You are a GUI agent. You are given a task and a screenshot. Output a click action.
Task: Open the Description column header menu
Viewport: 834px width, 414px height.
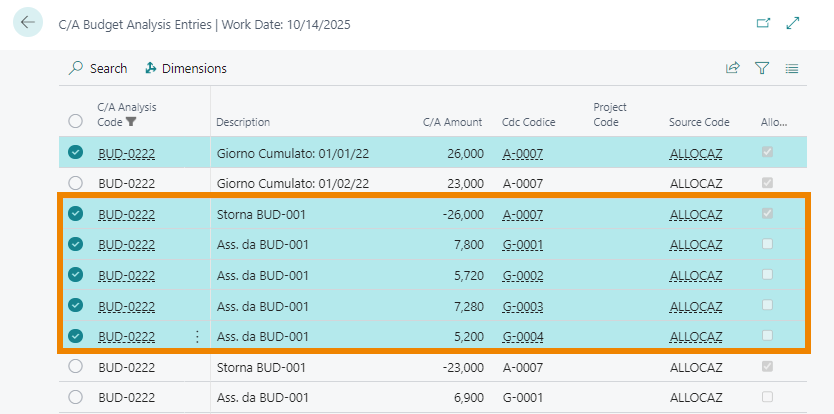click(x=243, y=122)
